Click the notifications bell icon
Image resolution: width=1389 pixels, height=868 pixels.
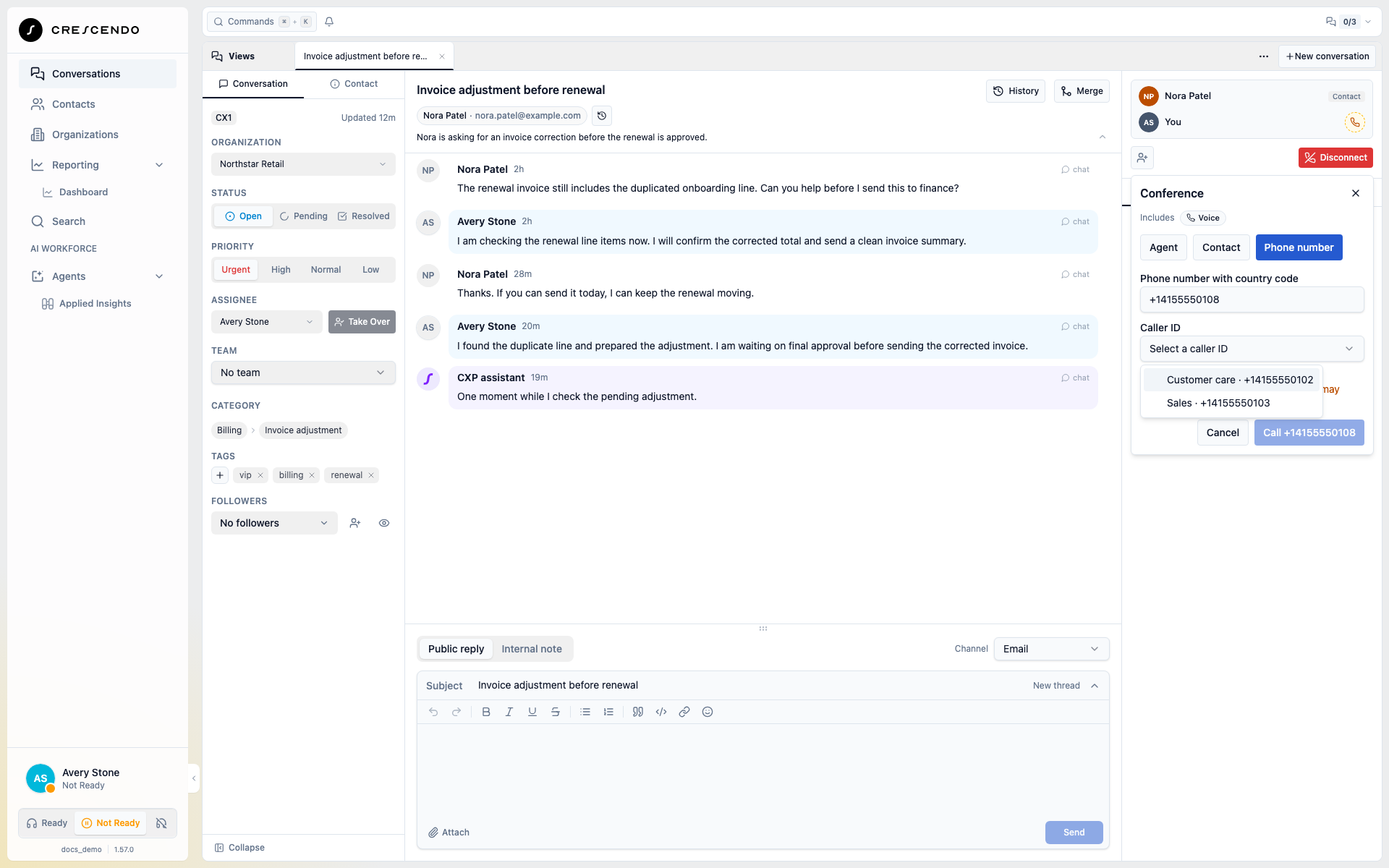[329, 22]
